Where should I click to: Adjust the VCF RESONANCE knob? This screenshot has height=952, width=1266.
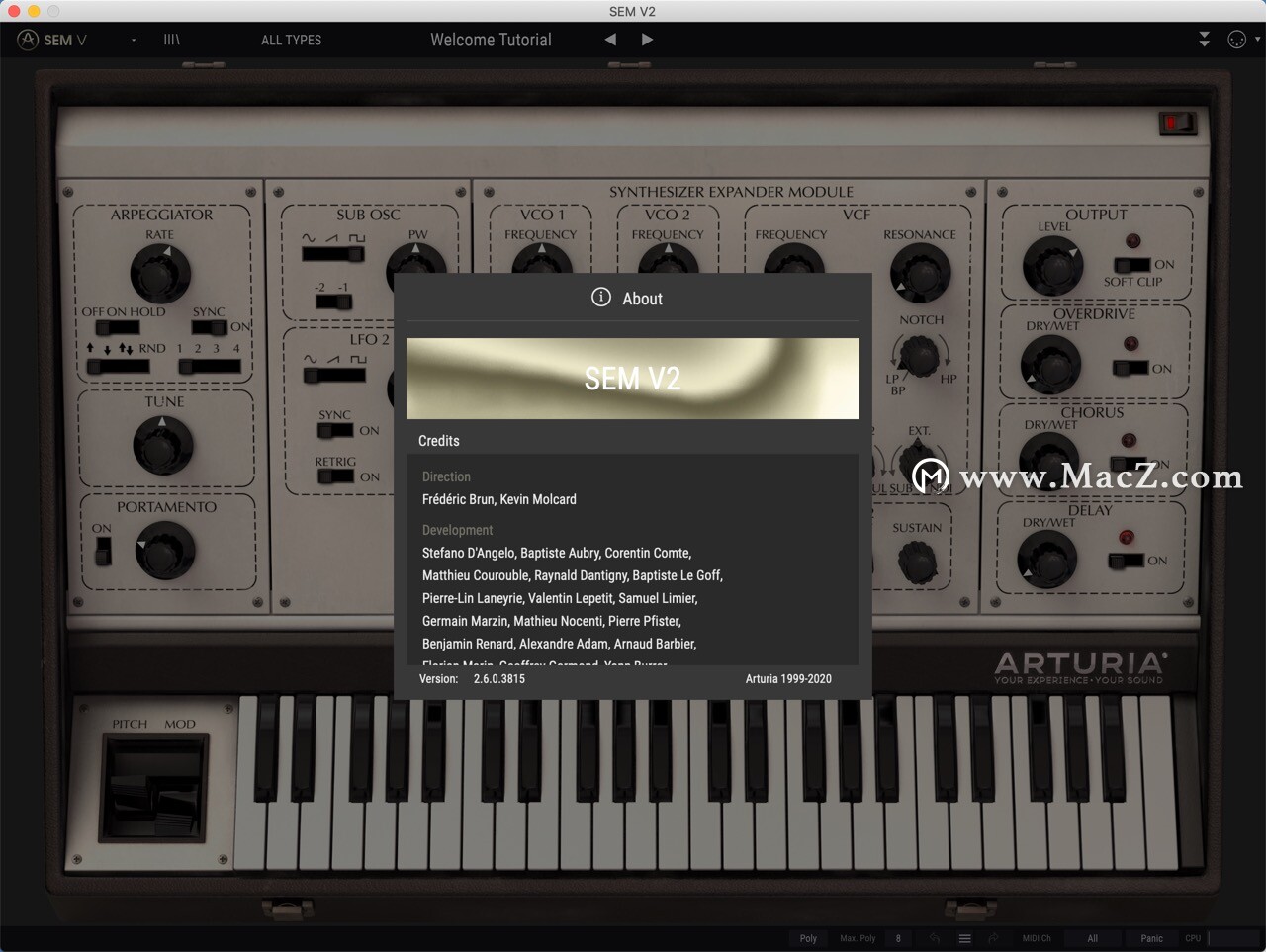pos(920,271)
